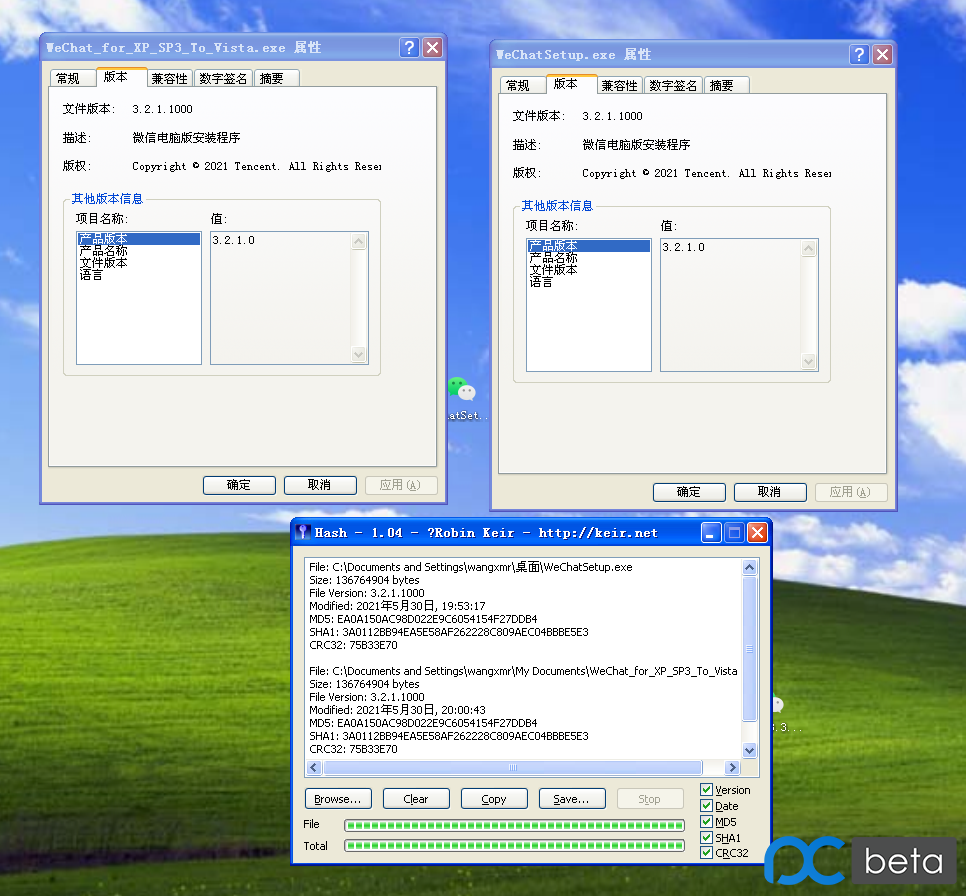
Task: Select 产品版本 item in WeChatSetup.exe properties list
Action: 589,245
